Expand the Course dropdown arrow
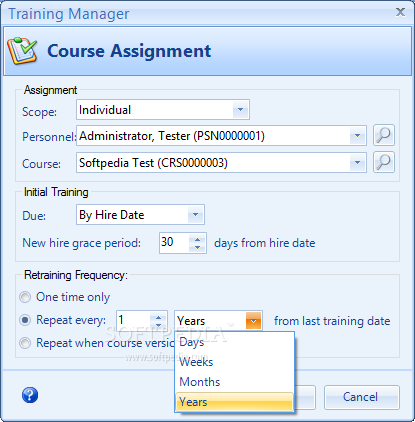The image size is (415, 422). 357,163
